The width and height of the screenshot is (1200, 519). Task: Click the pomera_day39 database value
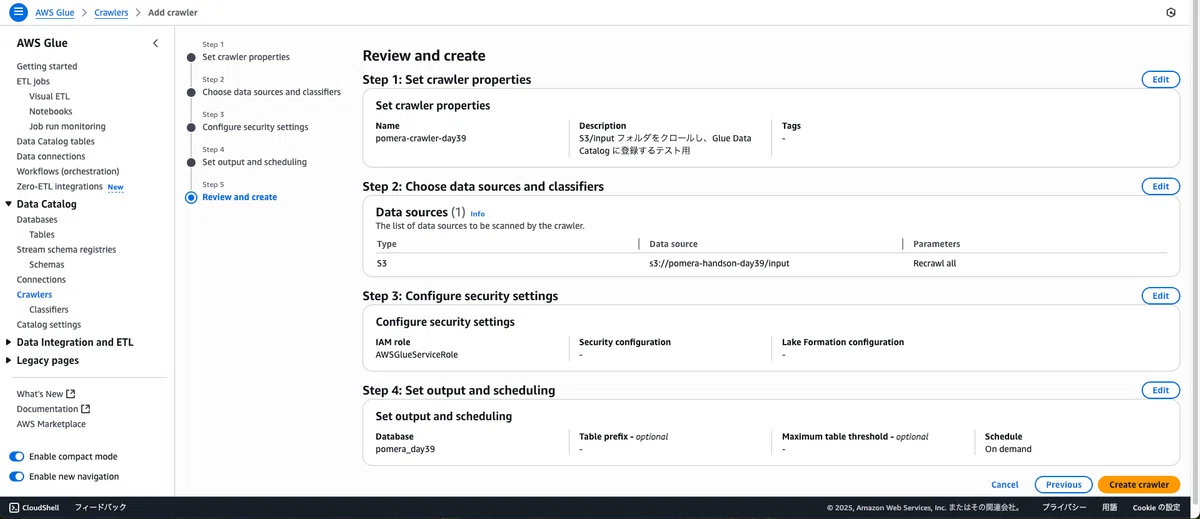pyautogui.click(x=405, y=449)
